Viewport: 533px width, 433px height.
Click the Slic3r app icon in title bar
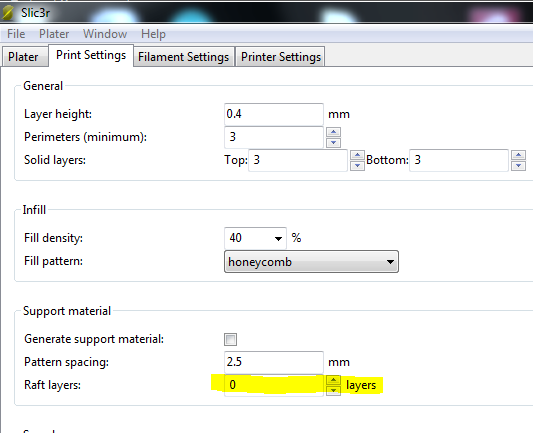tap(8, 13)
